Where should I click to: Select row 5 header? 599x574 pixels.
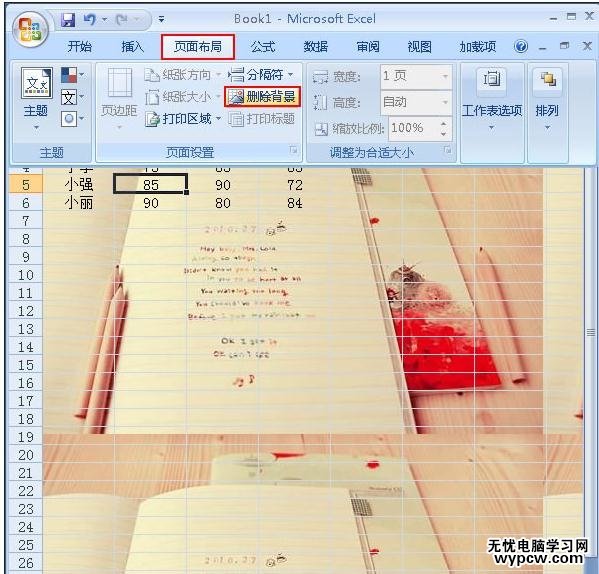[x=26, y=185]
